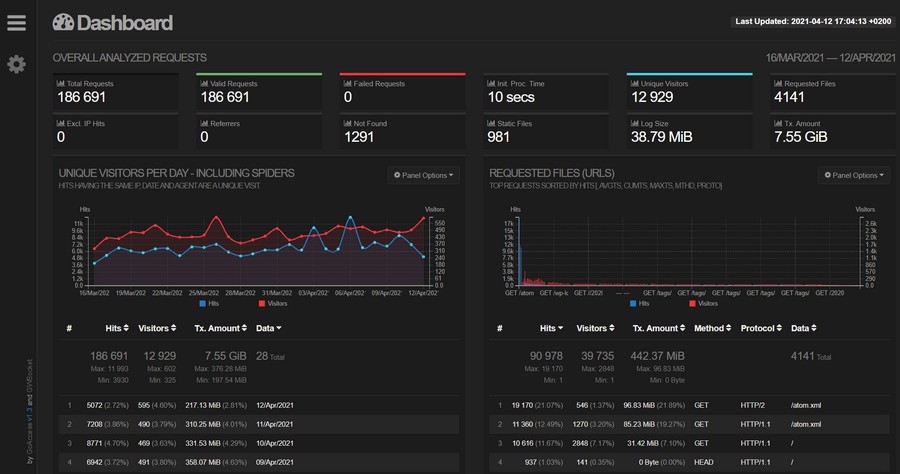Sort requested files by Data column
900x474 pixels.
(x=804, y=328)
